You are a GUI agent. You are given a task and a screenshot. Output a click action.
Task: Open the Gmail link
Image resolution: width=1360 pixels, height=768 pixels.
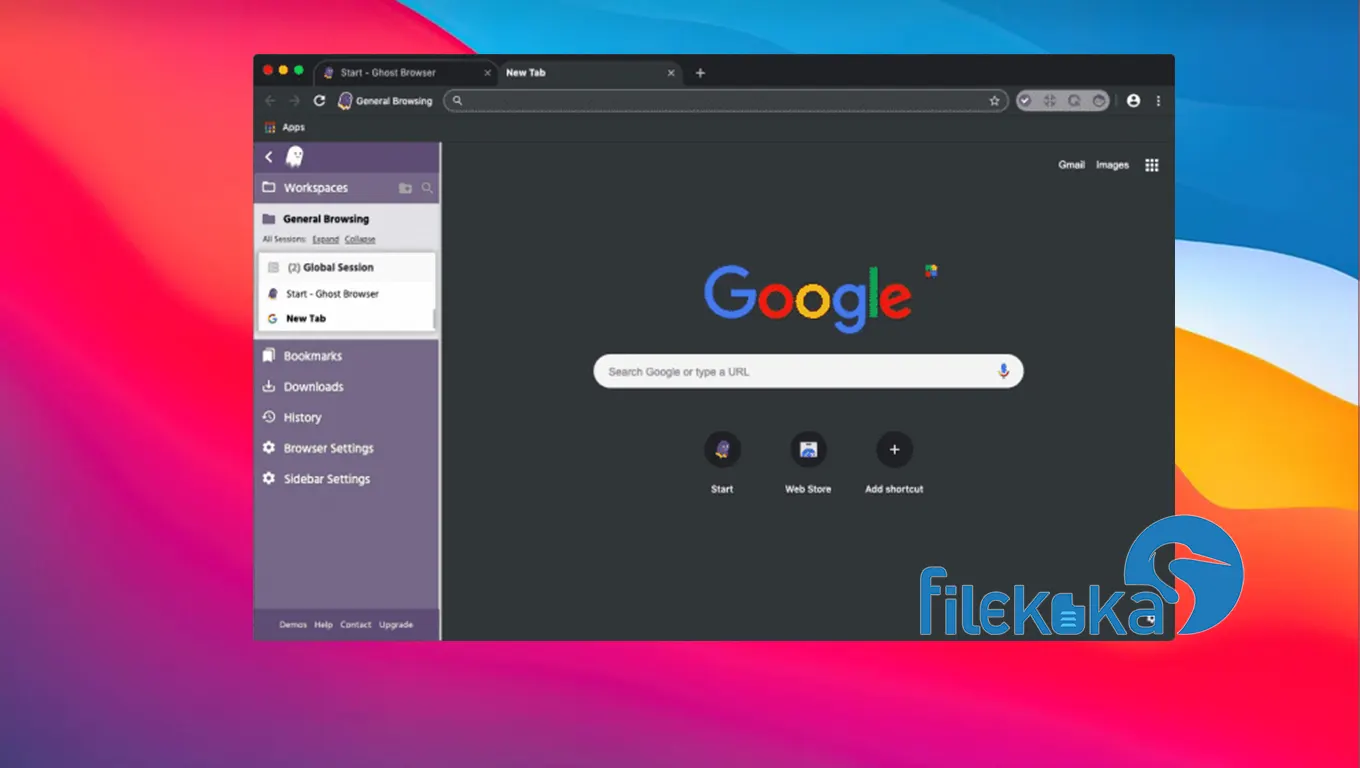point(1072,165)
